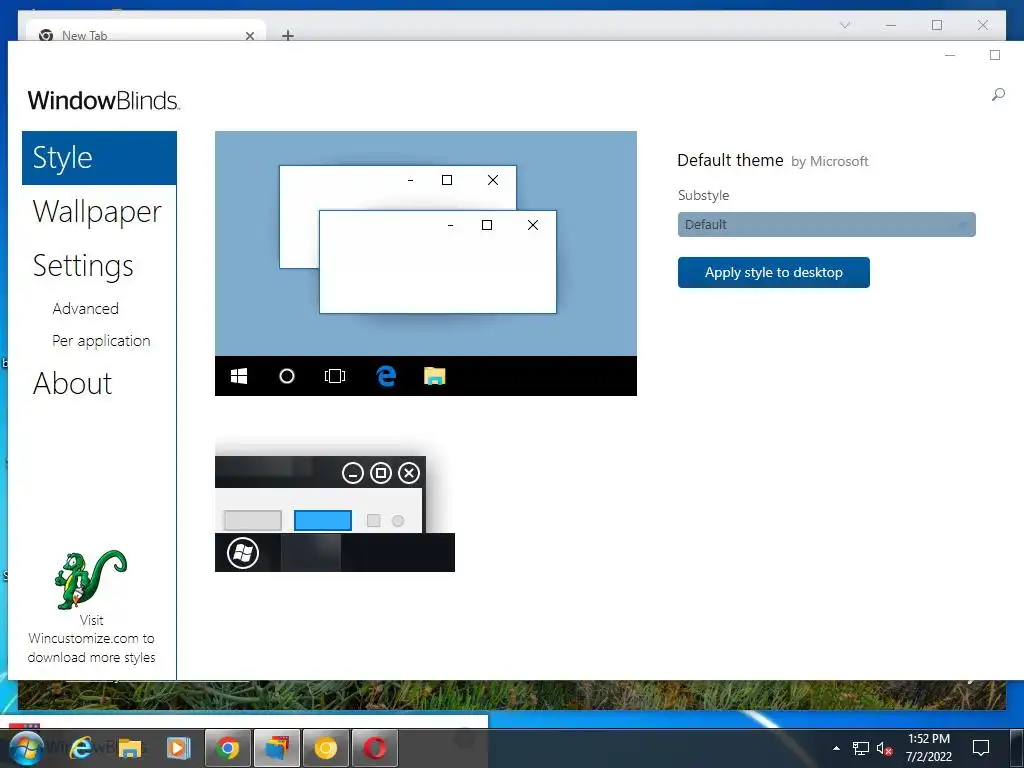Open the Style section in WindowBlinds
The height and width of the screenshot is (768, 1024).
[99, 158]
